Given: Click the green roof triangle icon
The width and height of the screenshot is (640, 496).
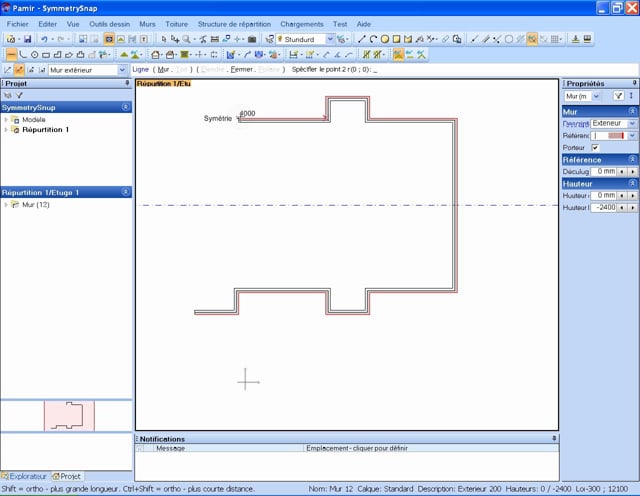Looking at the screenshot, I should click(x=124, y=54).
